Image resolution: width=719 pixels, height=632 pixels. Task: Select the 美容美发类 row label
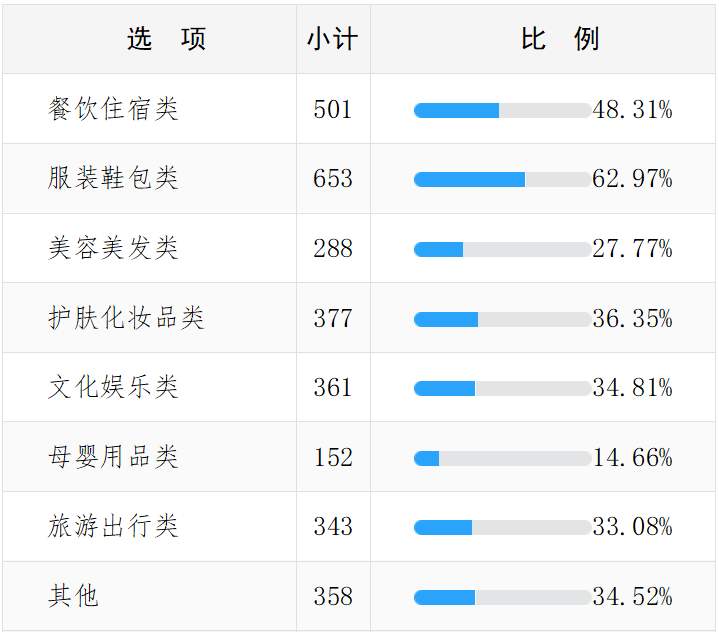coord(113,248)
